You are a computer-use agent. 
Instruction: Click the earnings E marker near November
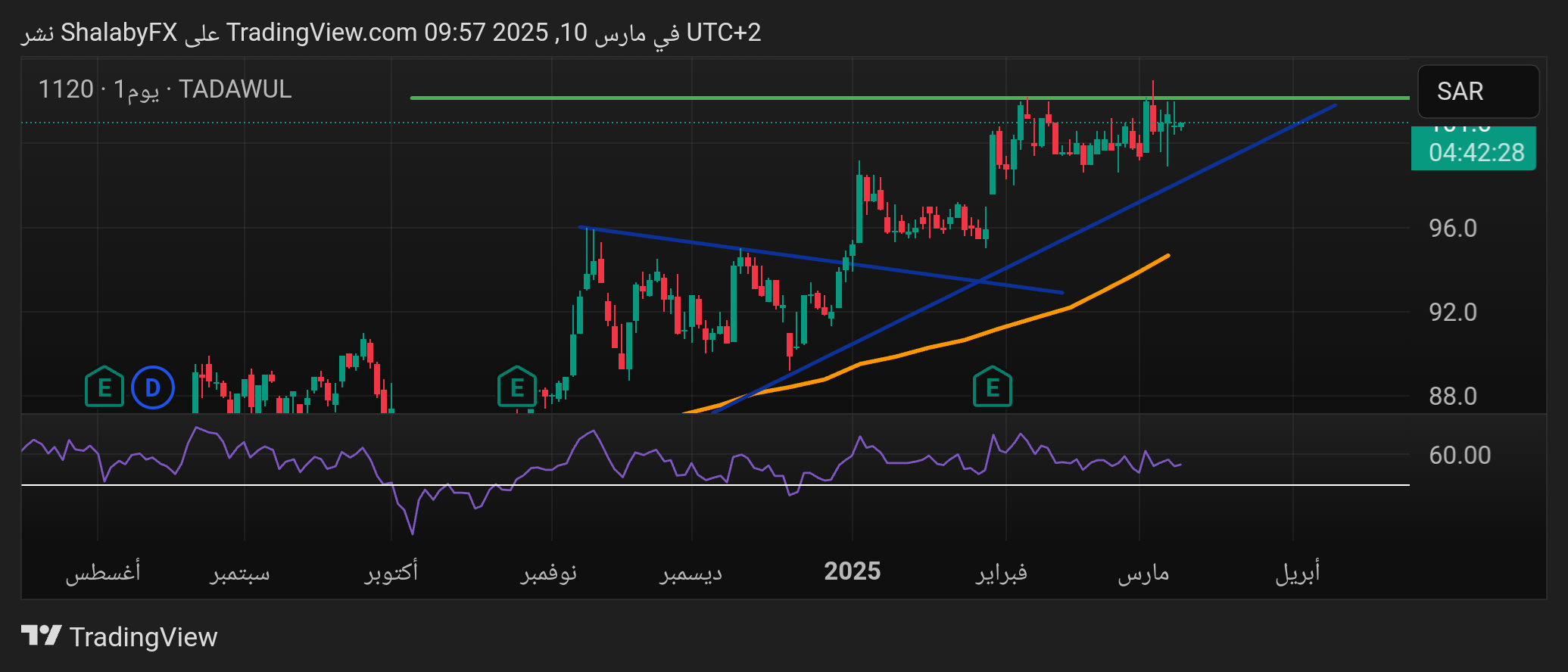517,387
